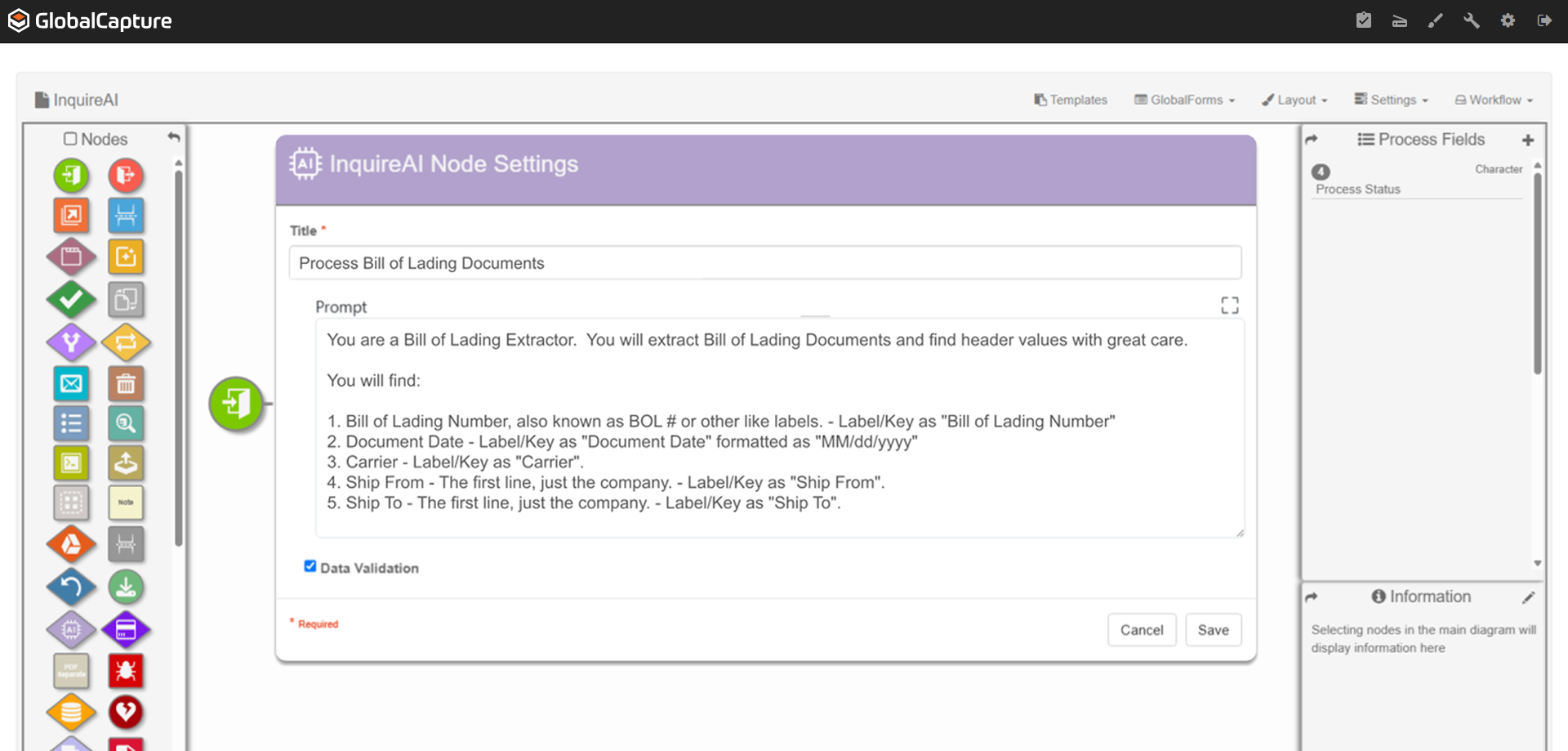Click the "Character" field type label
1568x751 pixels.
[x=1499, y=169]
